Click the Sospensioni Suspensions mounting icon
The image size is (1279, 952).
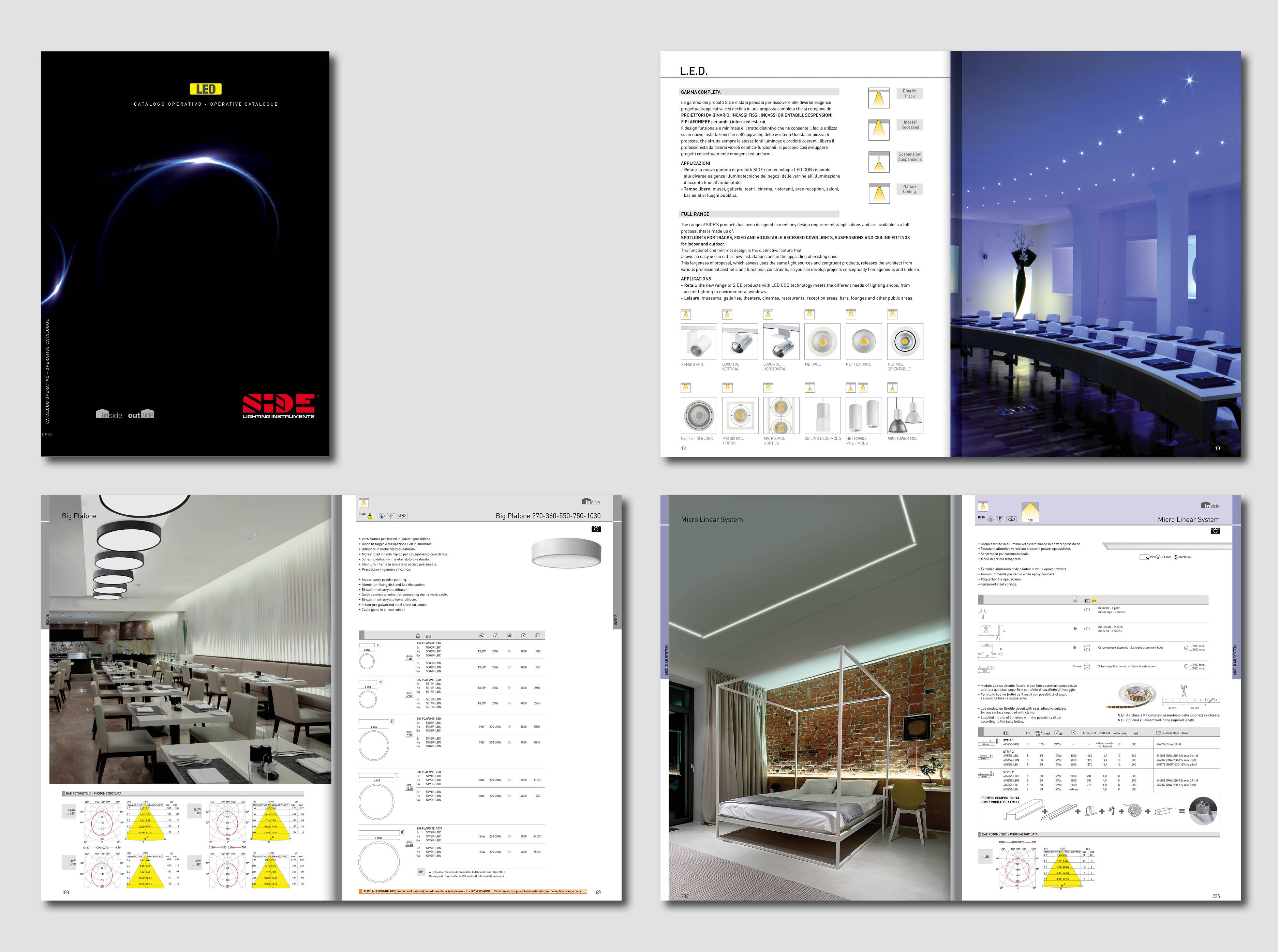point(878,162)
